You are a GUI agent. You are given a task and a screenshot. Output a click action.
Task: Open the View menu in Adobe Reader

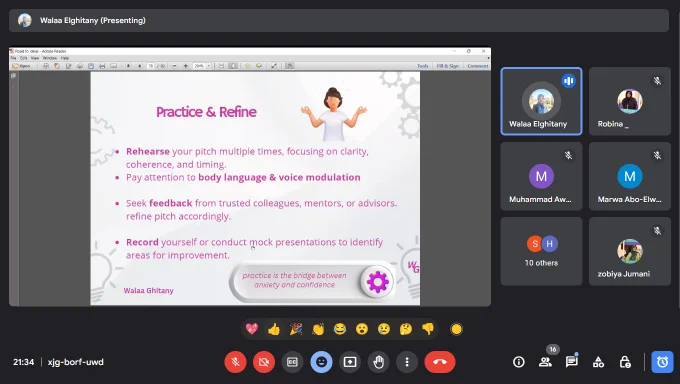pos(35,58)
